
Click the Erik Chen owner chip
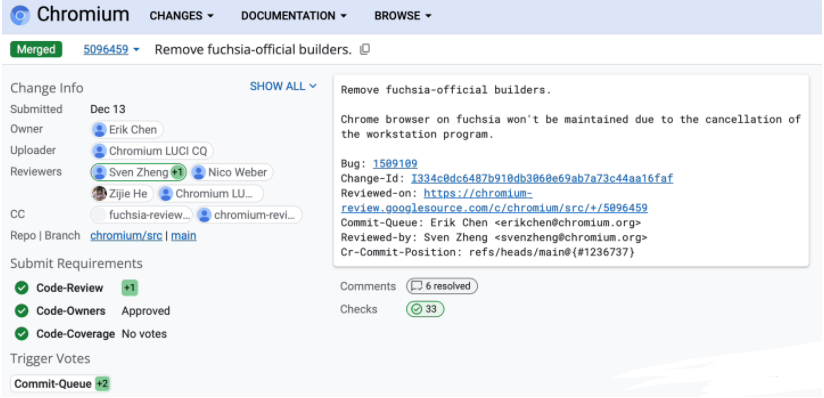[127, 130]
